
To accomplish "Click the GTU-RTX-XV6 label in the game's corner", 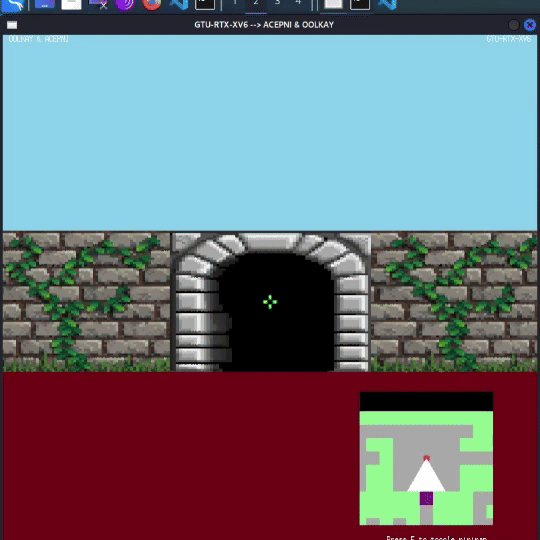I will (509, 39).
